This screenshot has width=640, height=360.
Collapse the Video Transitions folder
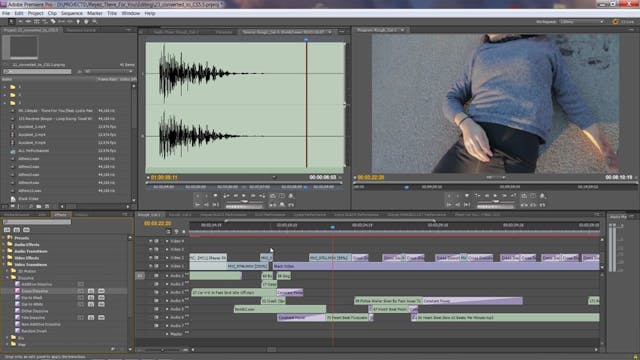pos(4,264)
